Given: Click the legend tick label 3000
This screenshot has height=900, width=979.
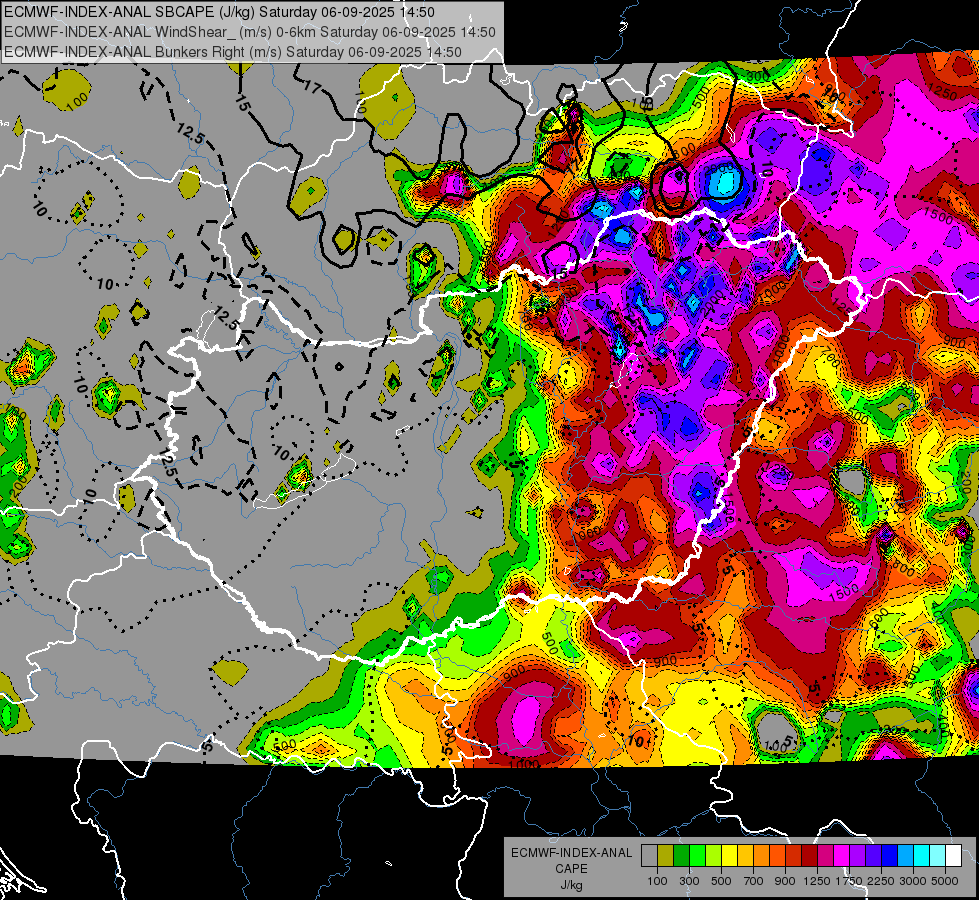Looking at the screenshot, I should point(912,881).
